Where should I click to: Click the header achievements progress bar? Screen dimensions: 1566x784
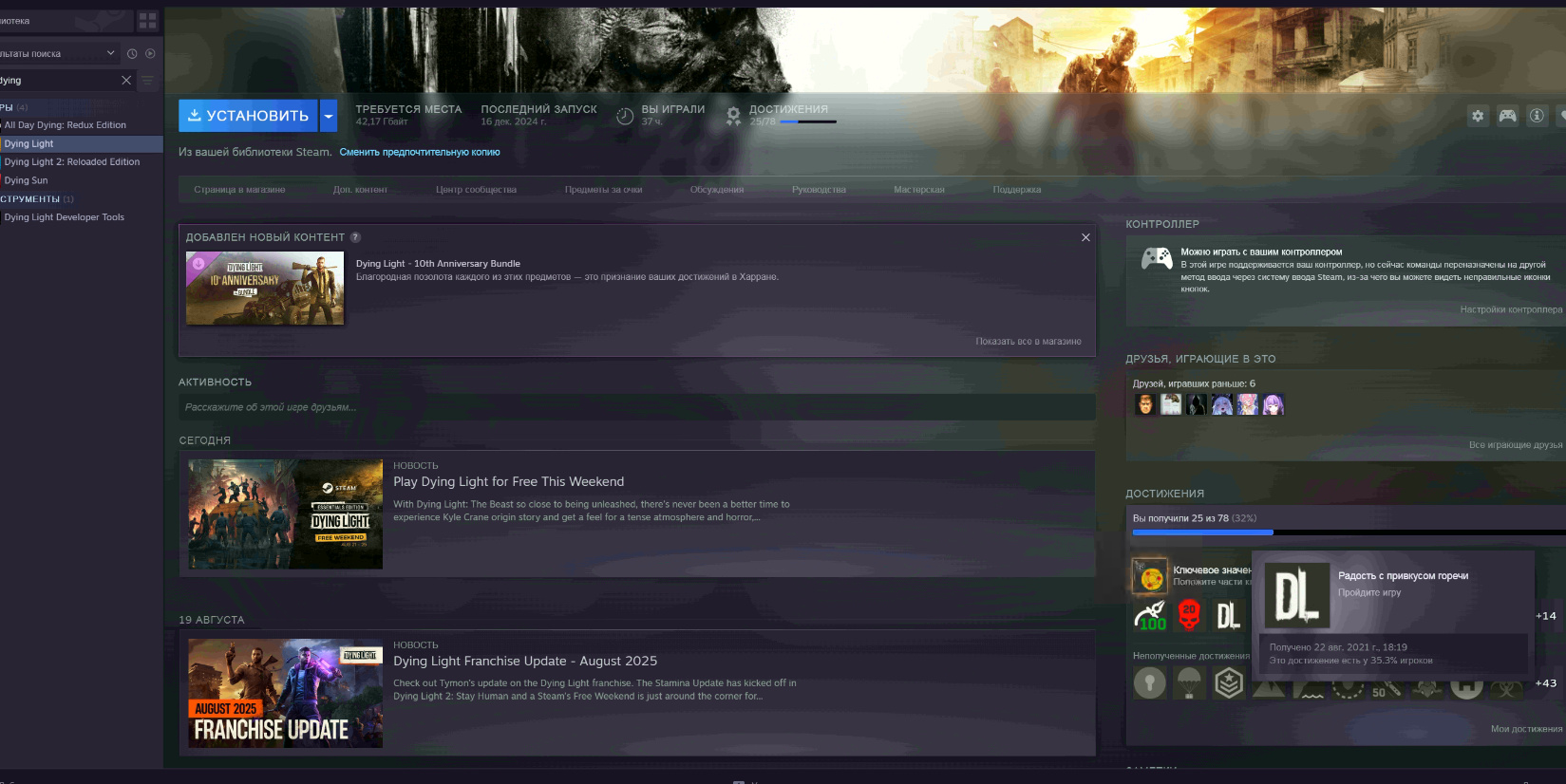coord(807,121)
